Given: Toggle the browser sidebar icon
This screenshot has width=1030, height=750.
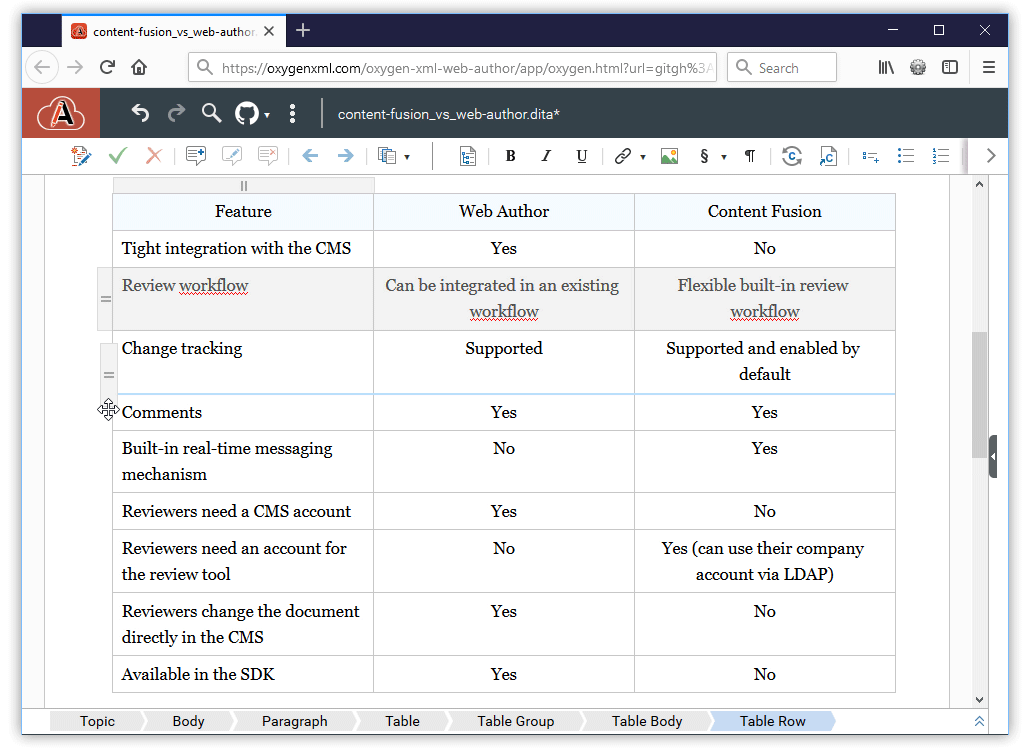Looking at the screenshot, I should (x=950, y=67).
